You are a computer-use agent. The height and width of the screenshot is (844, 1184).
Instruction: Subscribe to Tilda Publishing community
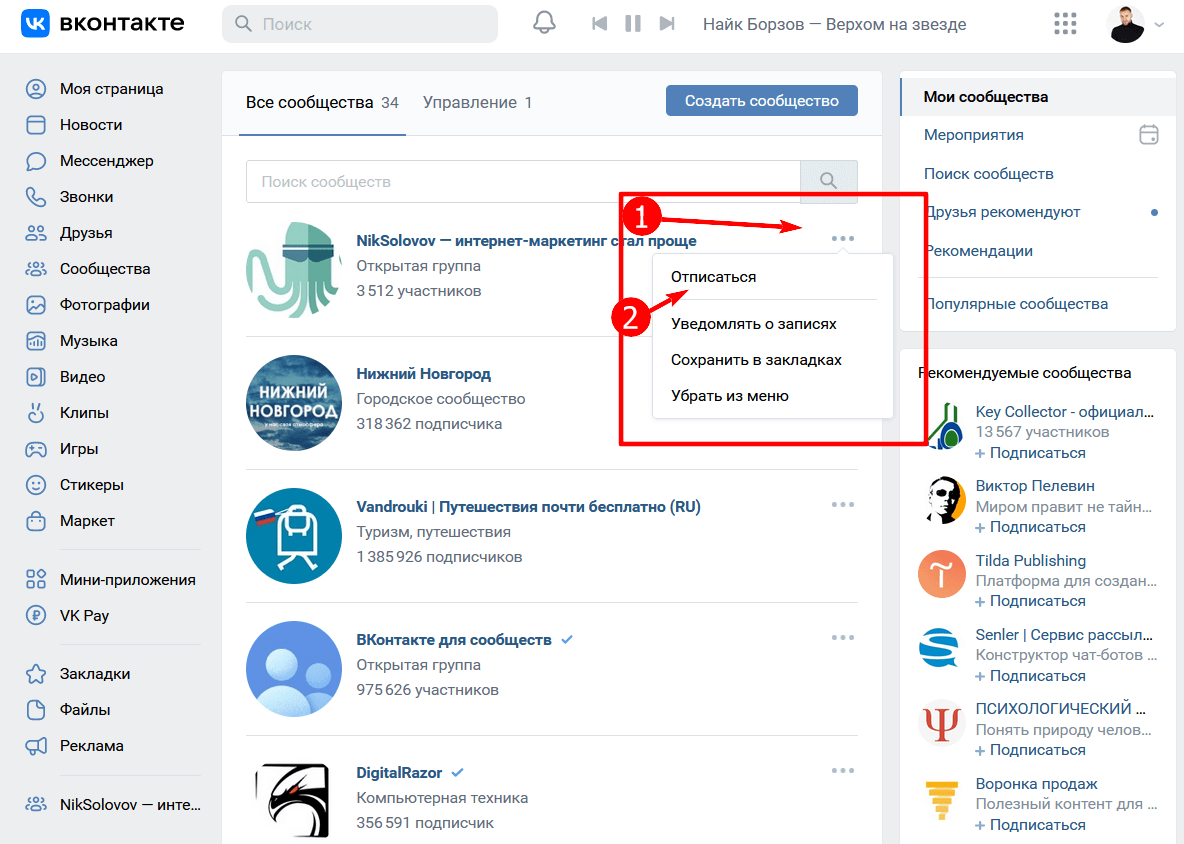pyautogui.click(x=1030, y=601)
